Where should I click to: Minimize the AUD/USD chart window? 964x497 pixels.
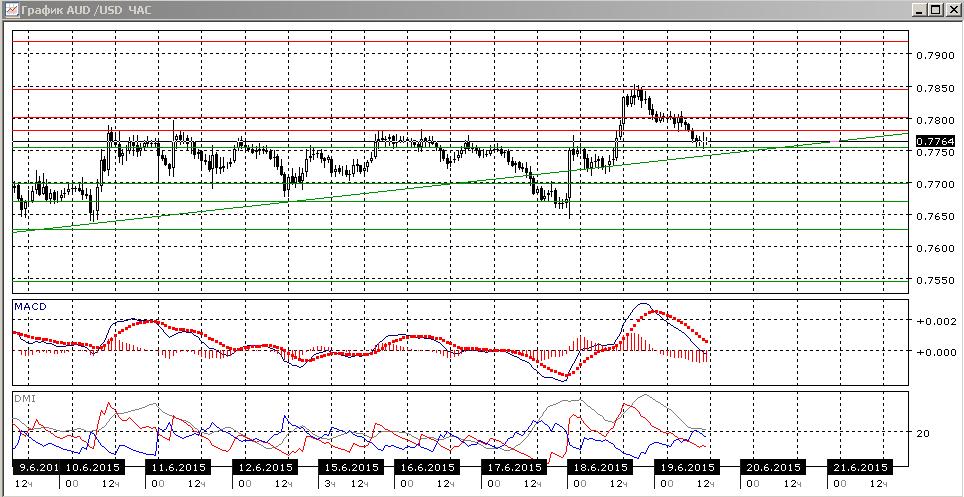(x=919, y=9)
